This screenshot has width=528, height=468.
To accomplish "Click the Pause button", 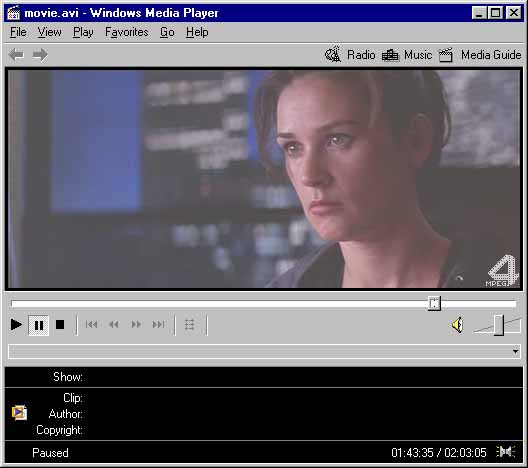I will coord(39,325).
